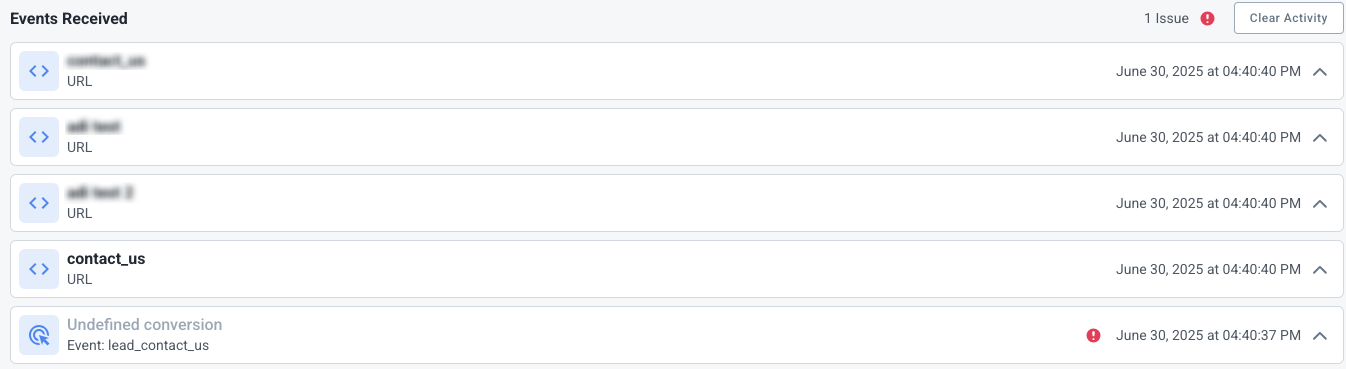This screenshot has width=1346, height=369.
Task: Click the Clear Activity button
Action: [1288, 18]
